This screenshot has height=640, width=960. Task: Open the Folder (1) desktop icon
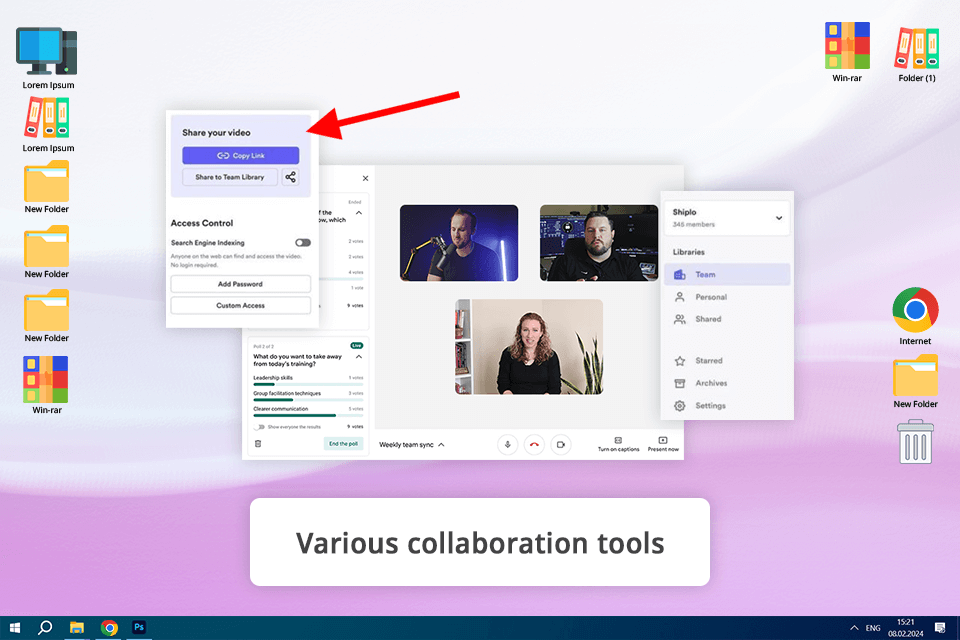point(917,54)
